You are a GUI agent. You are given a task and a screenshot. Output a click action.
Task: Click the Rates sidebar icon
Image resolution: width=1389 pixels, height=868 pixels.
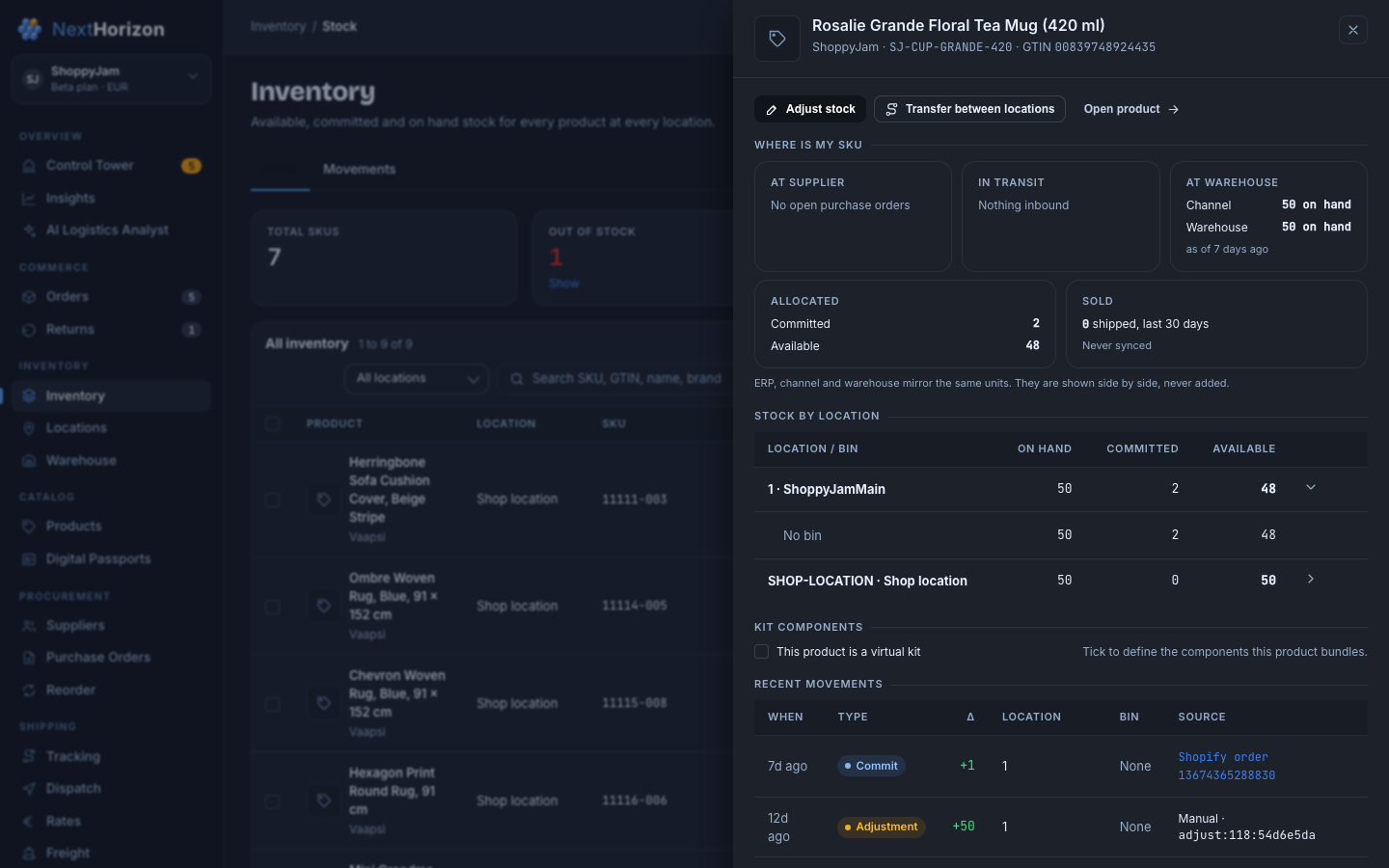tap(29, 822)
